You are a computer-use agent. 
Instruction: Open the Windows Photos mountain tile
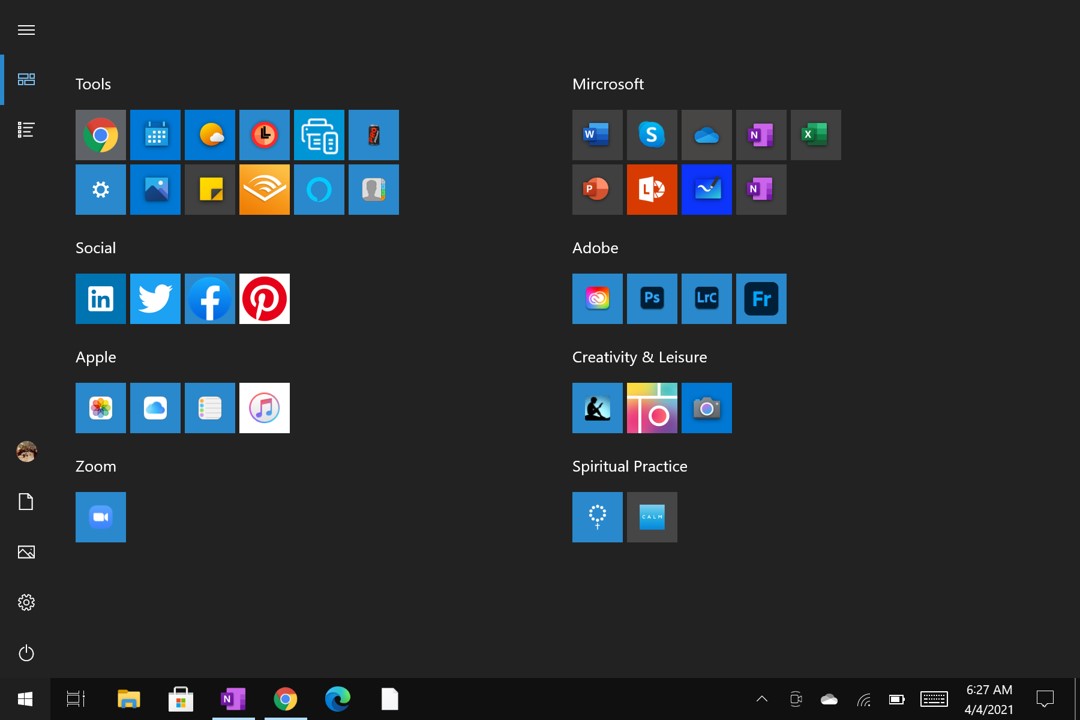156,189
